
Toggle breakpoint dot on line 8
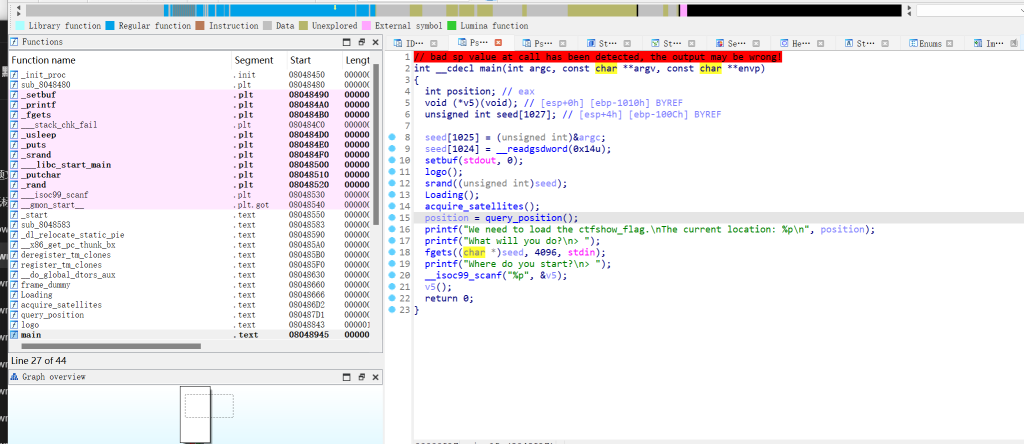tap(392, 137)
